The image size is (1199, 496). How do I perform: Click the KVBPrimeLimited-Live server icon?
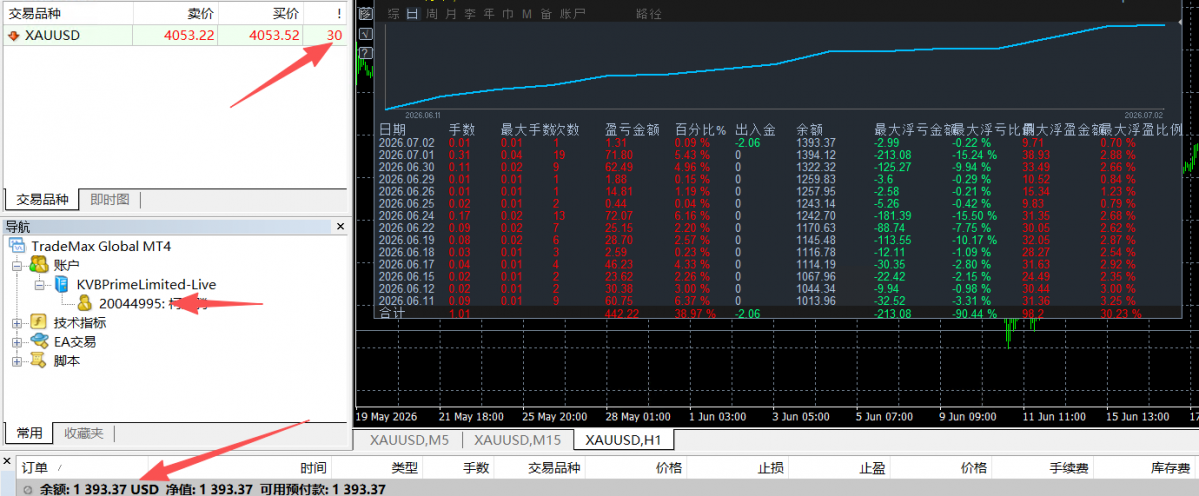[x=64, y=284]
